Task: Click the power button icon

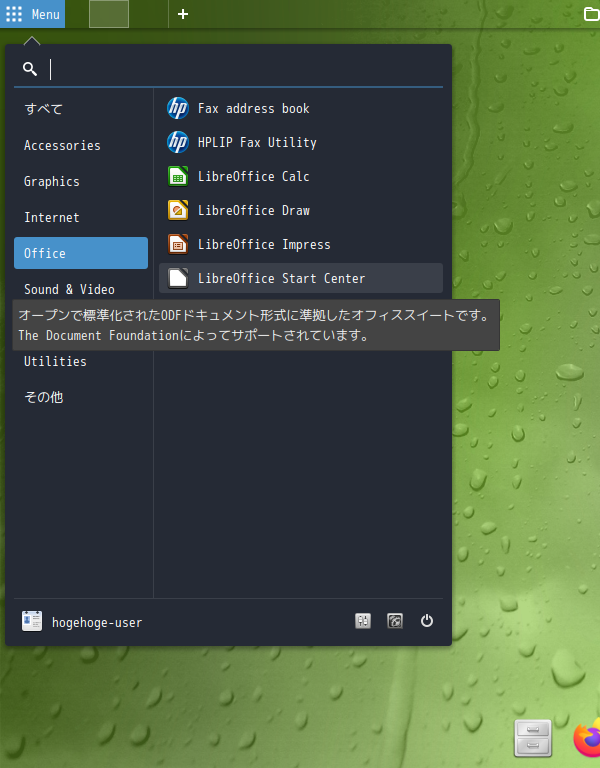Action: coord(427,621)
